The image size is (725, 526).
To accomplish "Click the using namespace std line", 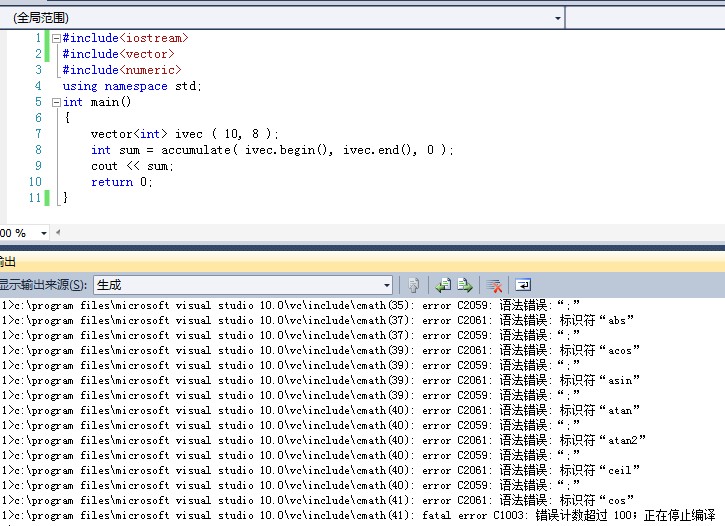I will [x=132, y=86].
